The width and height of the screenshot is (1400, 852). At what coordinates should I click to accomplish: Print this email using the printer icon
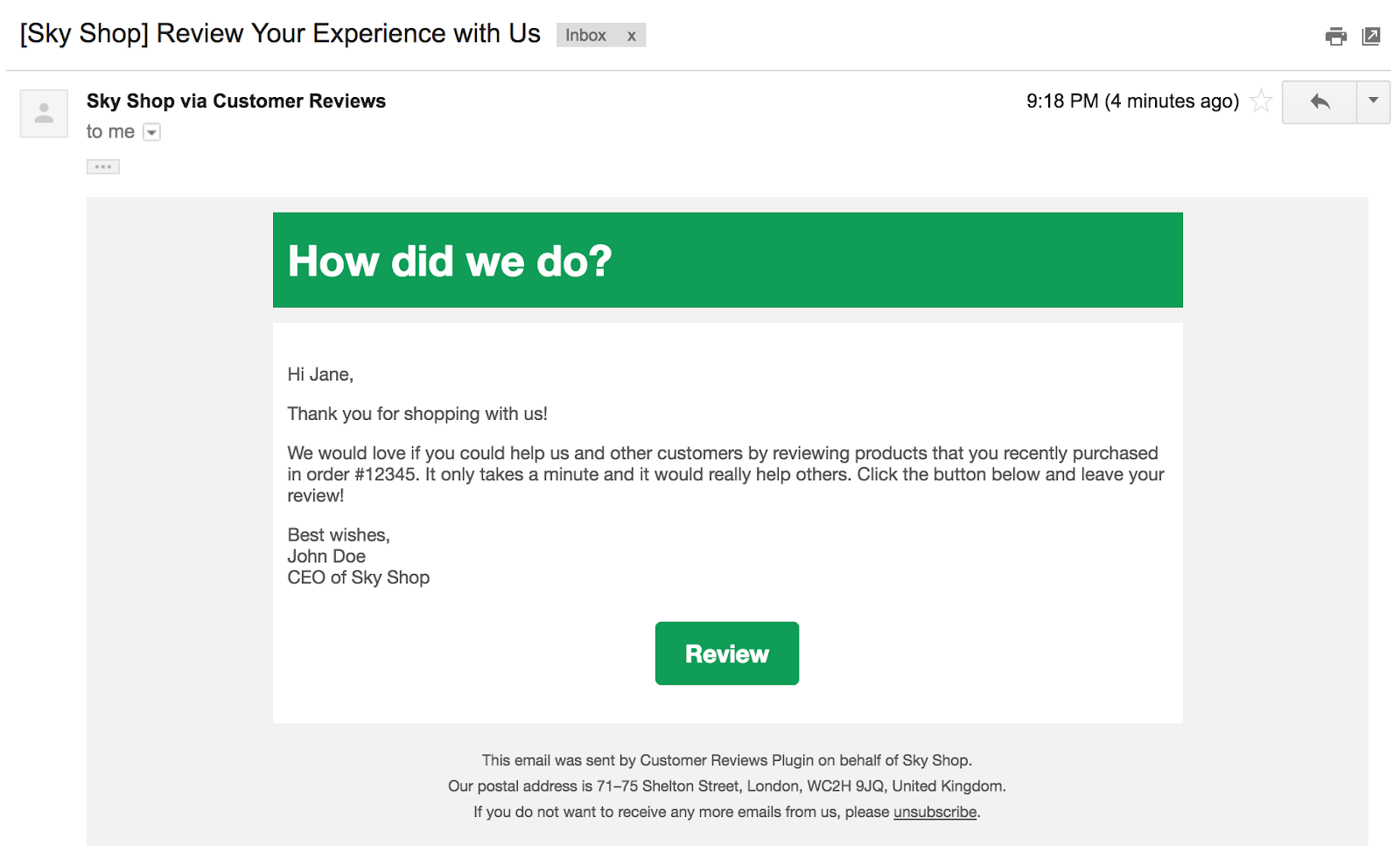pyautogui.click(x=1335, y=36)
